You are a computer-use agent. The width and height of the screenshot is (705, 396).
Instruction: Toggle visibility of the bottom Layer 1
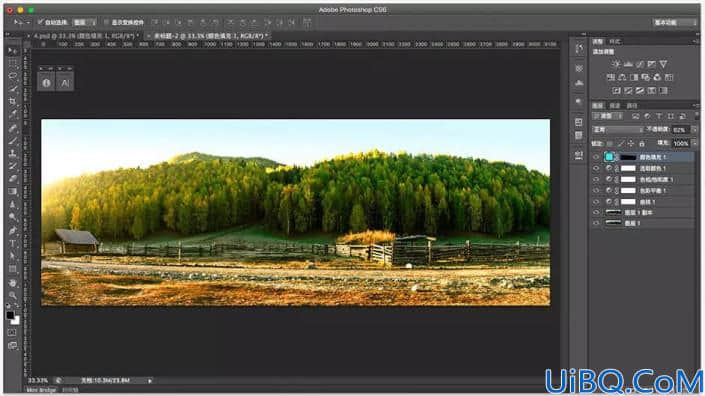[x=596, y=223]
